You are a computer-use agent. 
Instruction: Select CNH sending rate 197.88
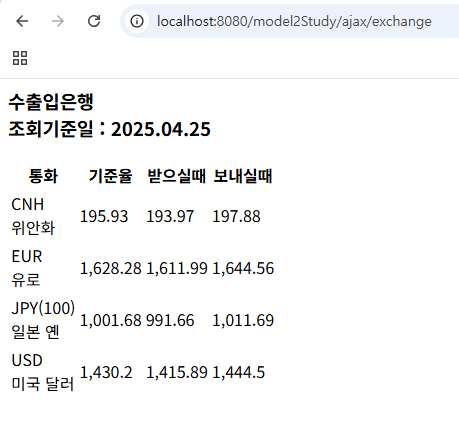click(x=236, y=216)
